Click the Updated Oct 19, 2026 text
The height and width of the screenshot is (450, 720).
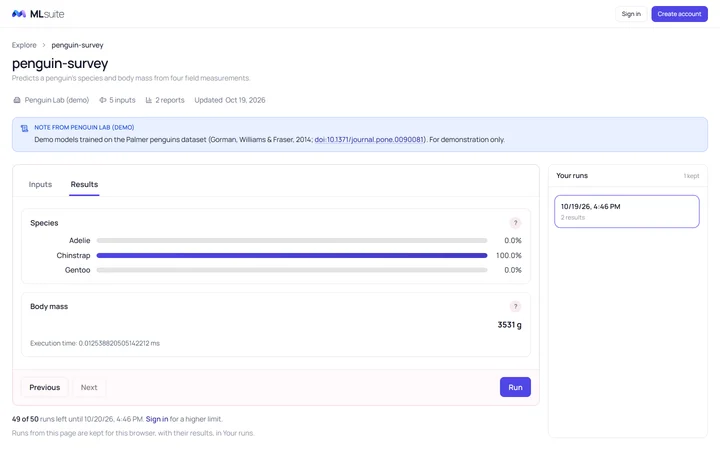230,100
